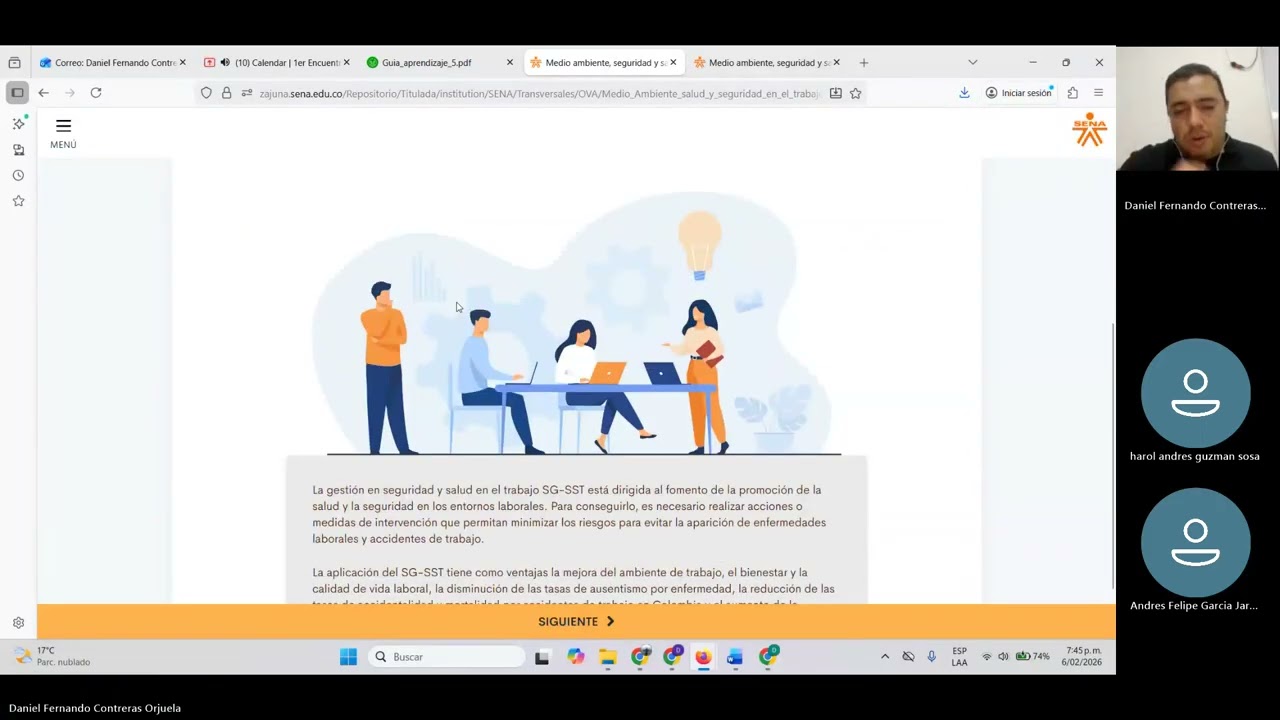This screenshot has width=1280, height=720.
Task: Open the volume speaker tray icon
Action: click(1003, 657)
